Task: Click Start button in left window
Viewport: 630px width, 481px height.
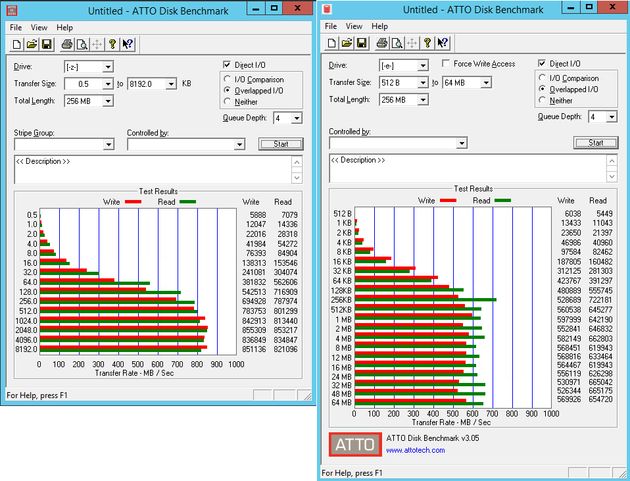Action: 281,144
